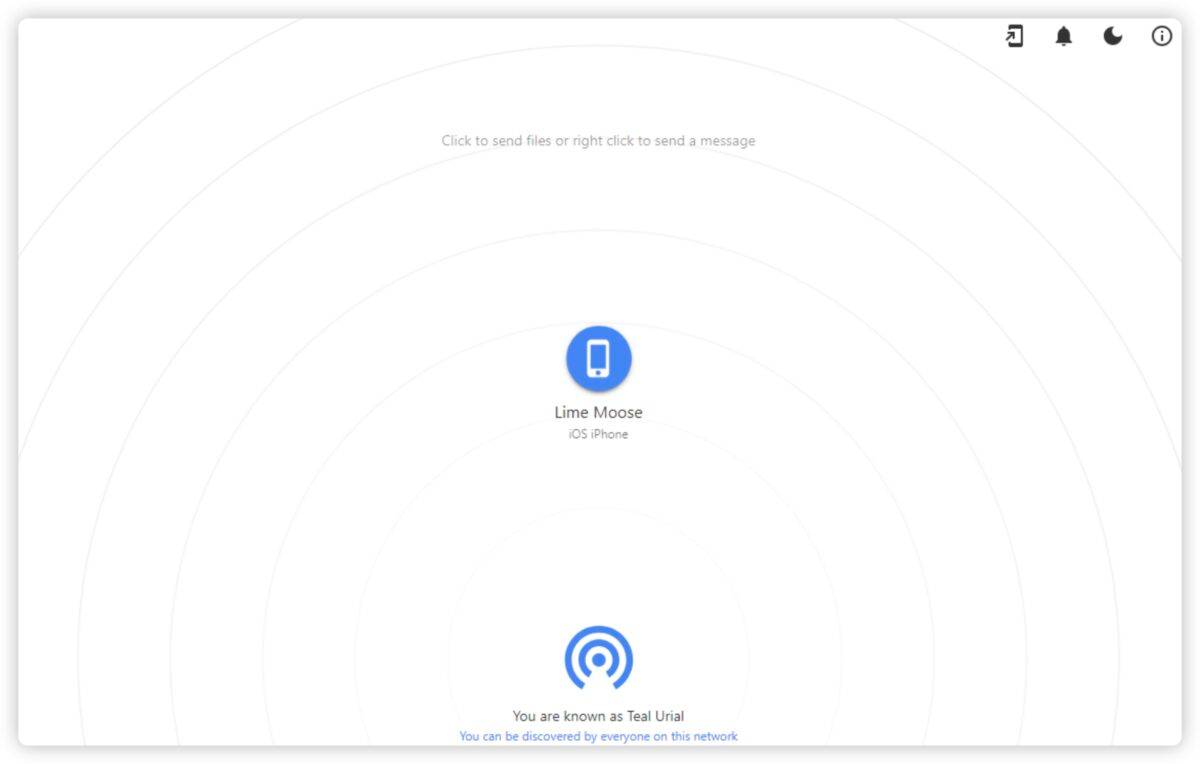
Task: Click the install app icon
Action: tap(1014, 37)
